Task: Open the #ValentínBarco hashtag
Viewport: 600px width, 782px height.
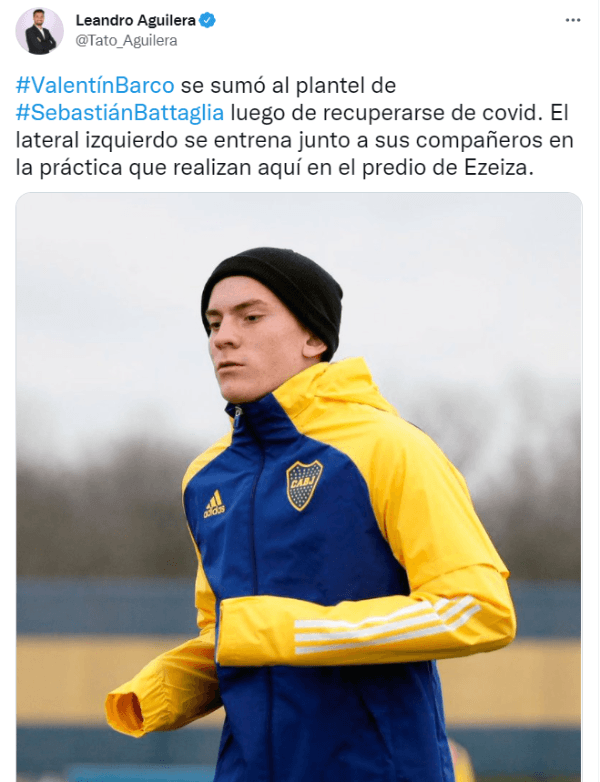Action: (x=95, y=86)
